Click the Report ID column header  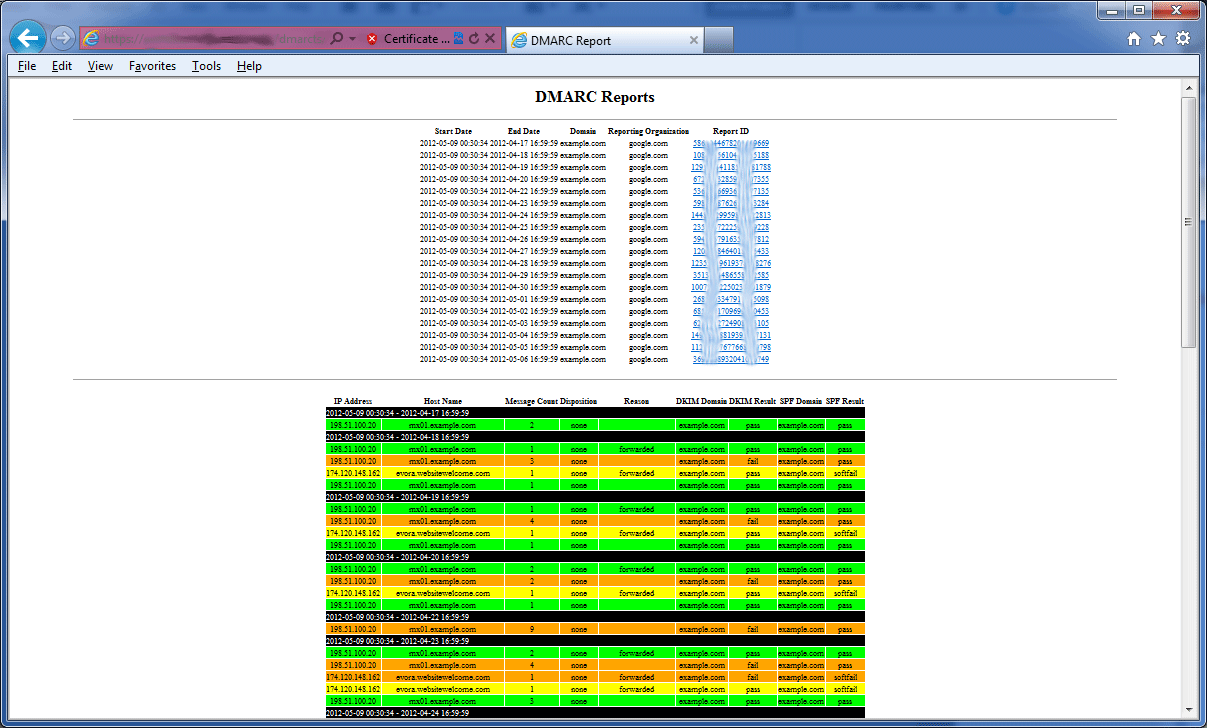coord(731,132)
